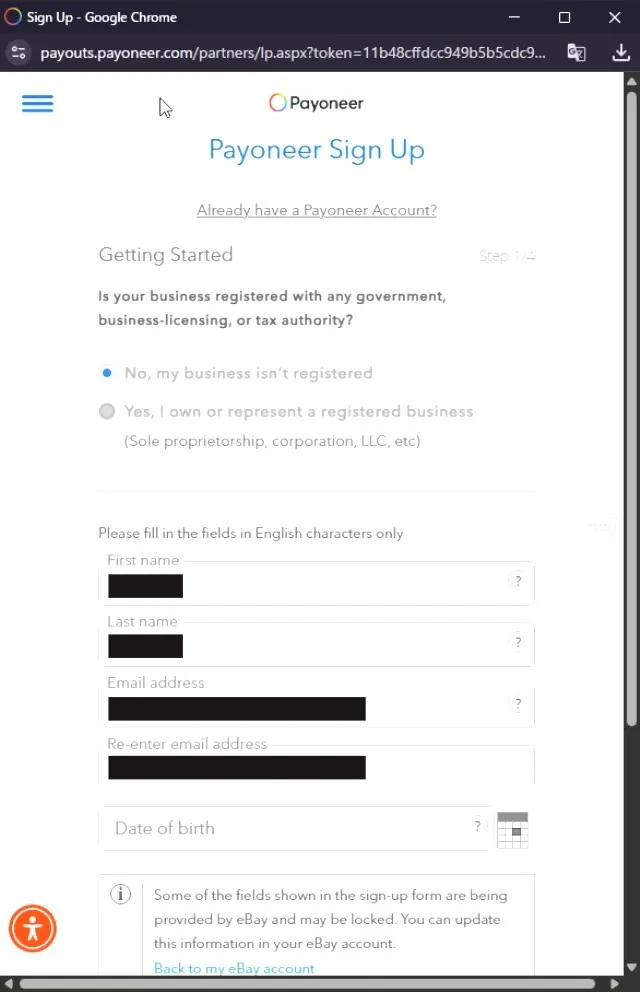The image size is (640, 992).
Task: Open 'Already have a Payoneer Account?' link
Action: coord(316,210)
